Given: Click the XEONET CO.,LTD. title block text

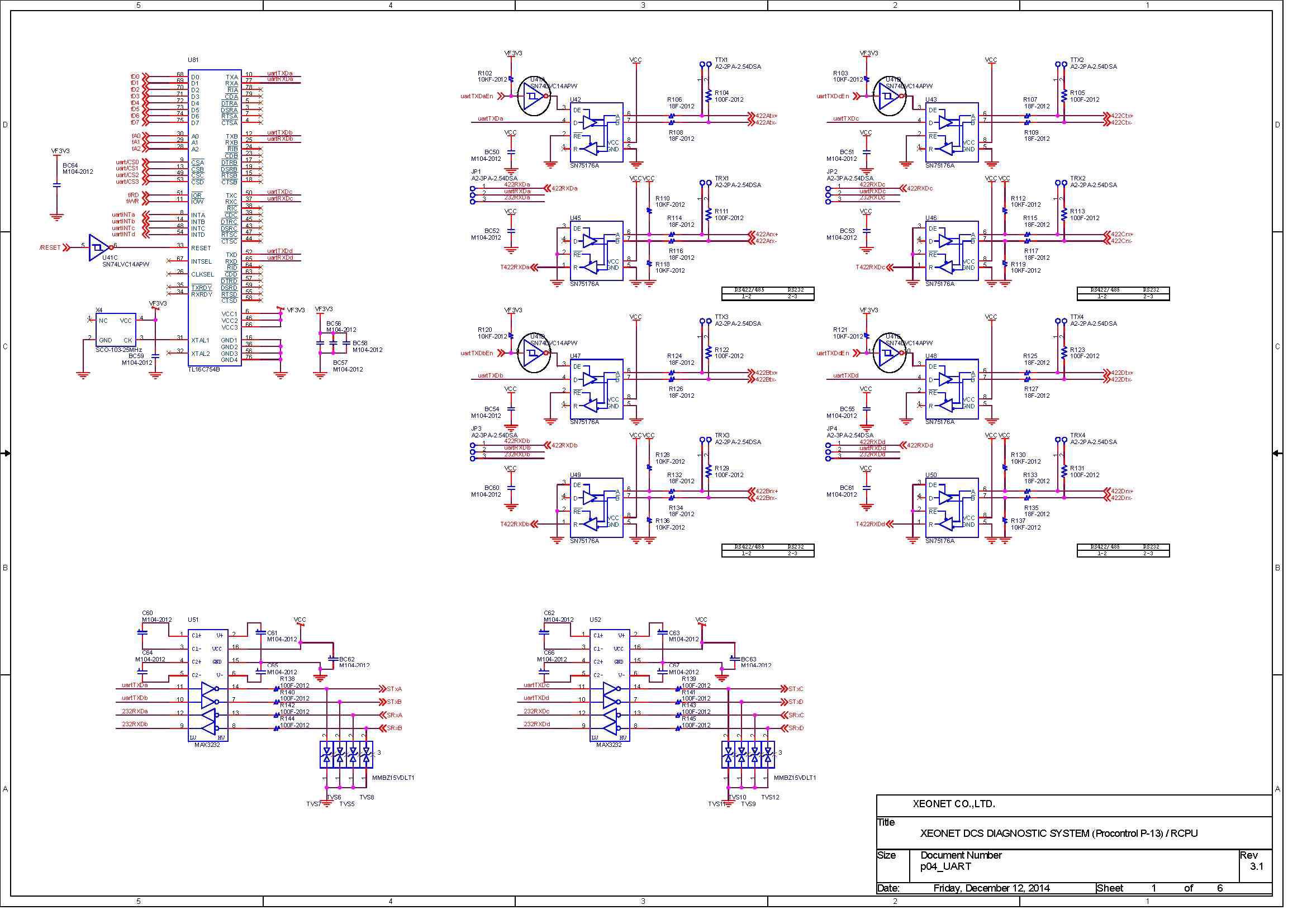Looking at the screenshot, I should (x=953, y=804).
